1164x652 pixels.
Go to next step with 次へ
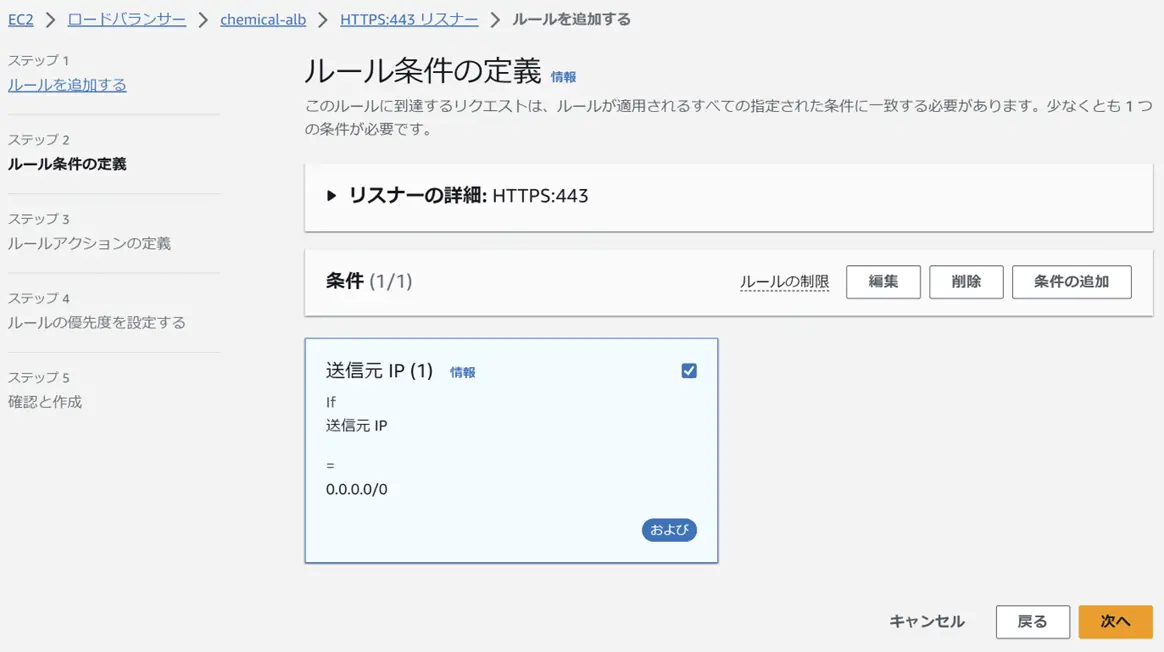tap(1115, 622)
